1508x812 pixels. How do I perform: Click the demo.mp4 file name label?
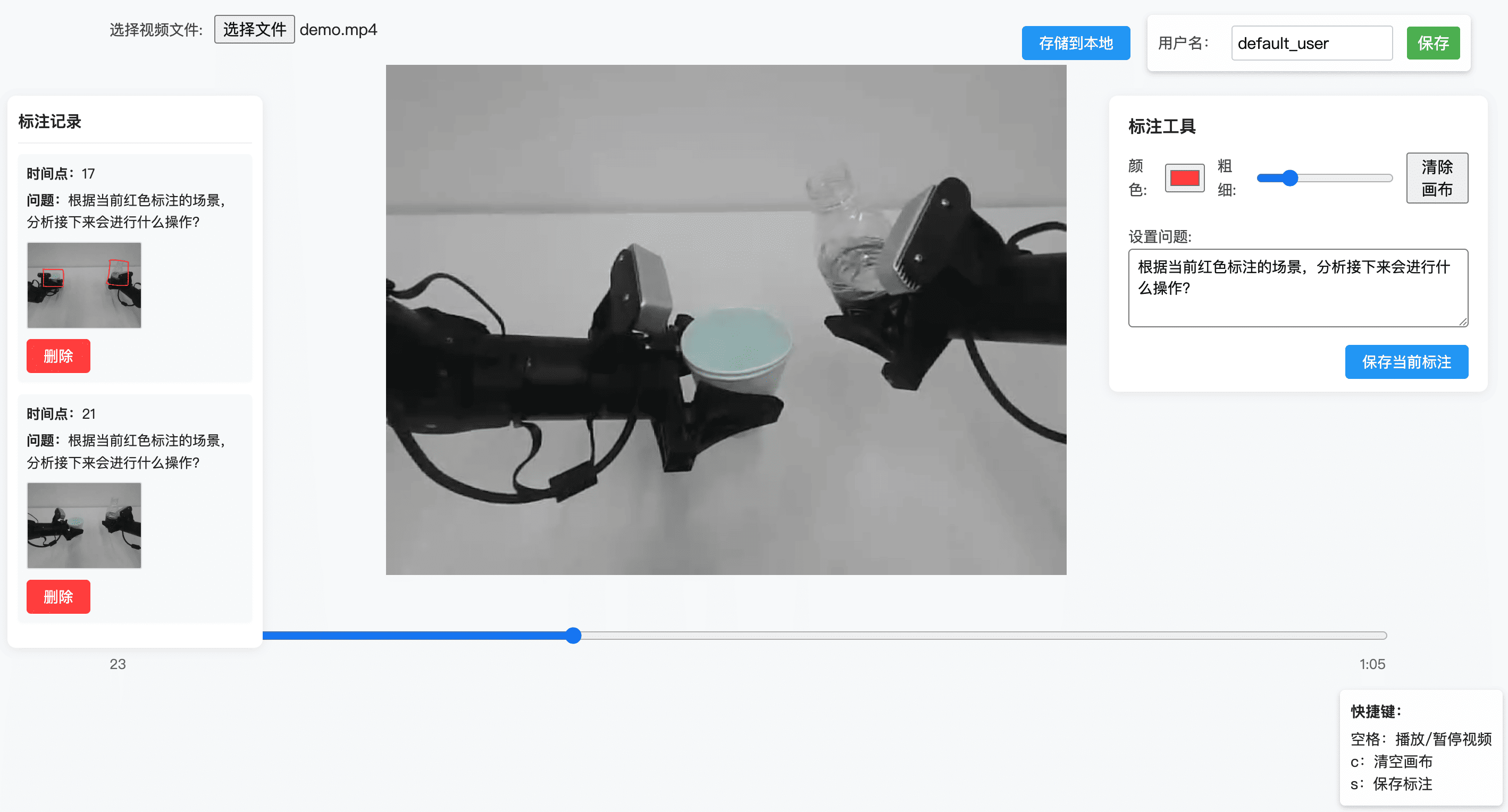coord(338,29)
